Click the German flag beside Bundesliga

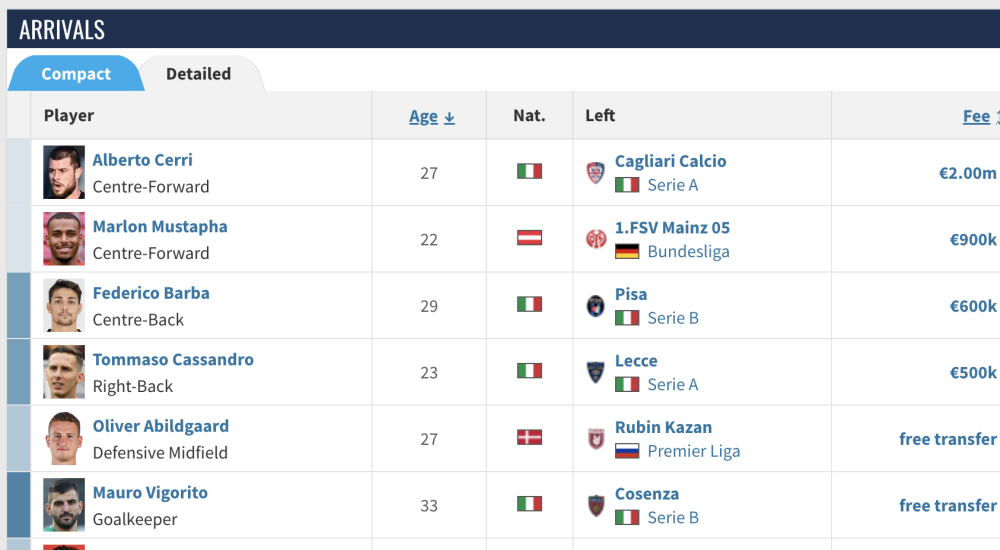coord(627,252)
